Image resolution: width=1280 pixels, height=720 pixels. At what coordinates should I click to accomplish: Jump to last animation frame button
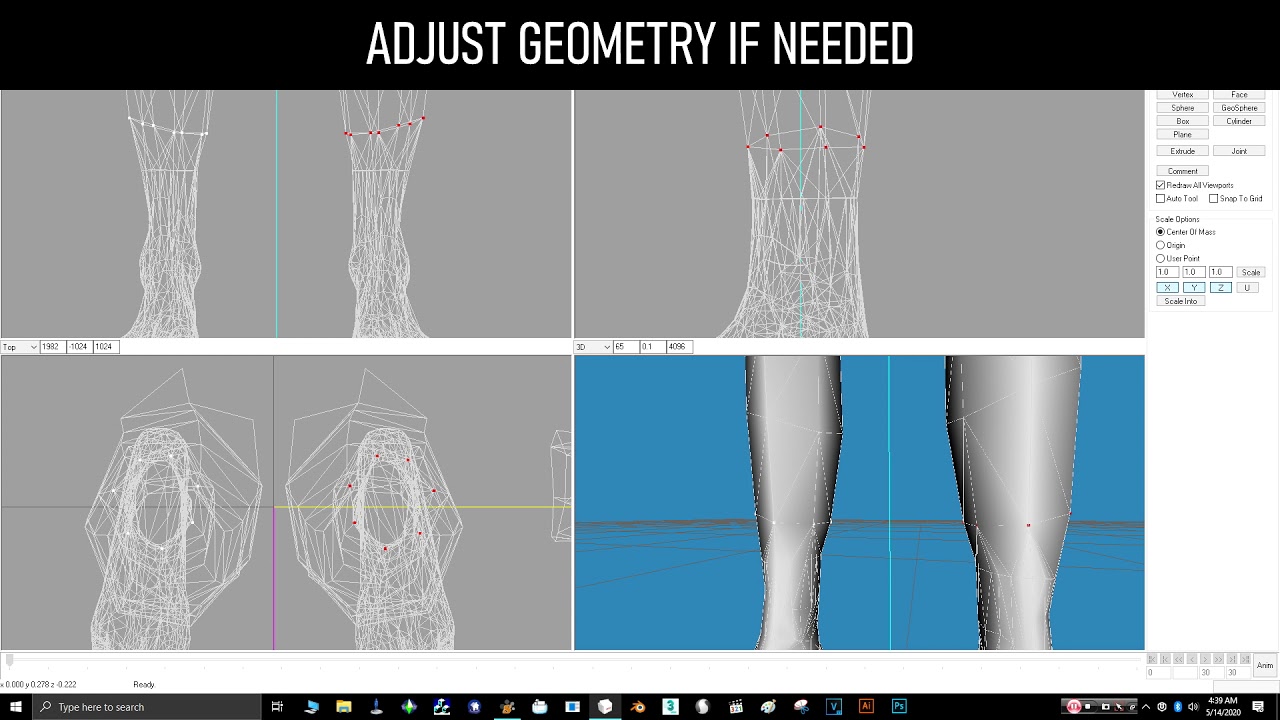[1245, 659]
